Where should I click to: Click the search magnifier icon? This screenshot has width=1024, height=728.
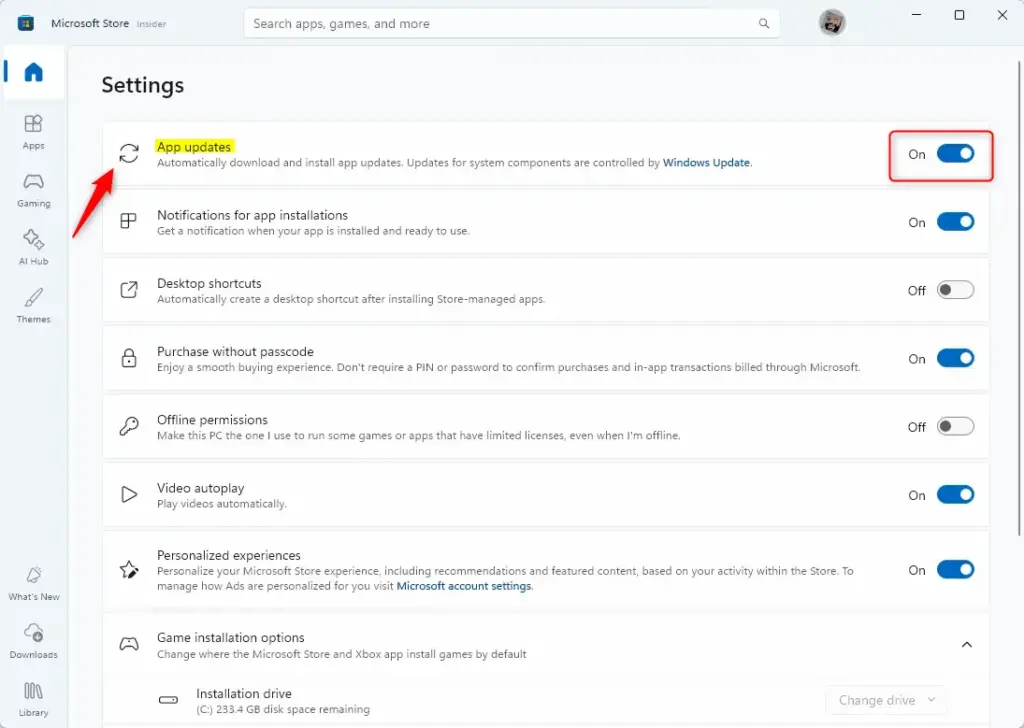pos(763,24)
